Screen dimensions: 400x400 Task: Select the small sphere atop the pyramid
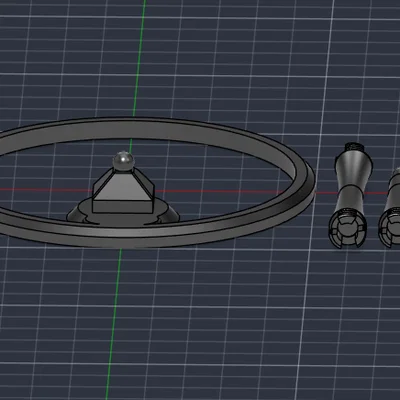pyautogui.click(x=124, y=161)
